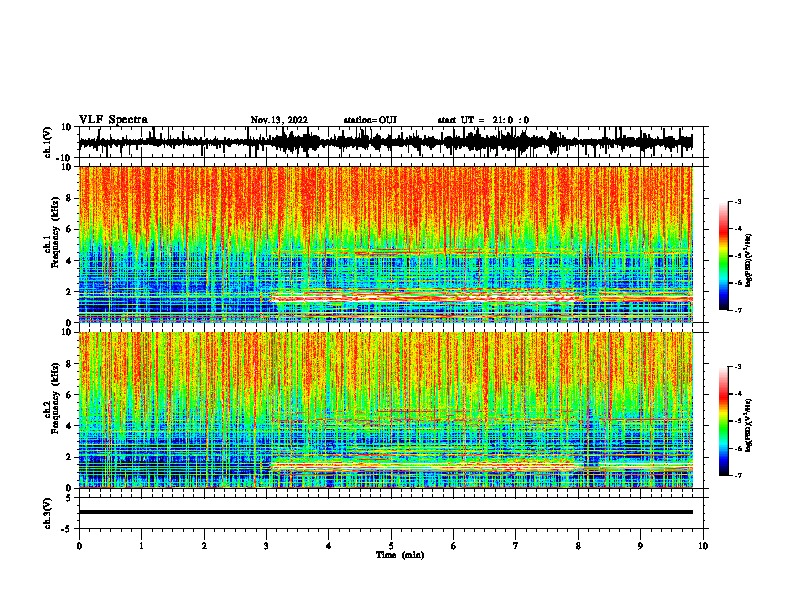Click the ch.3 flat black trace
792x612 pixels.
(386, 512)
